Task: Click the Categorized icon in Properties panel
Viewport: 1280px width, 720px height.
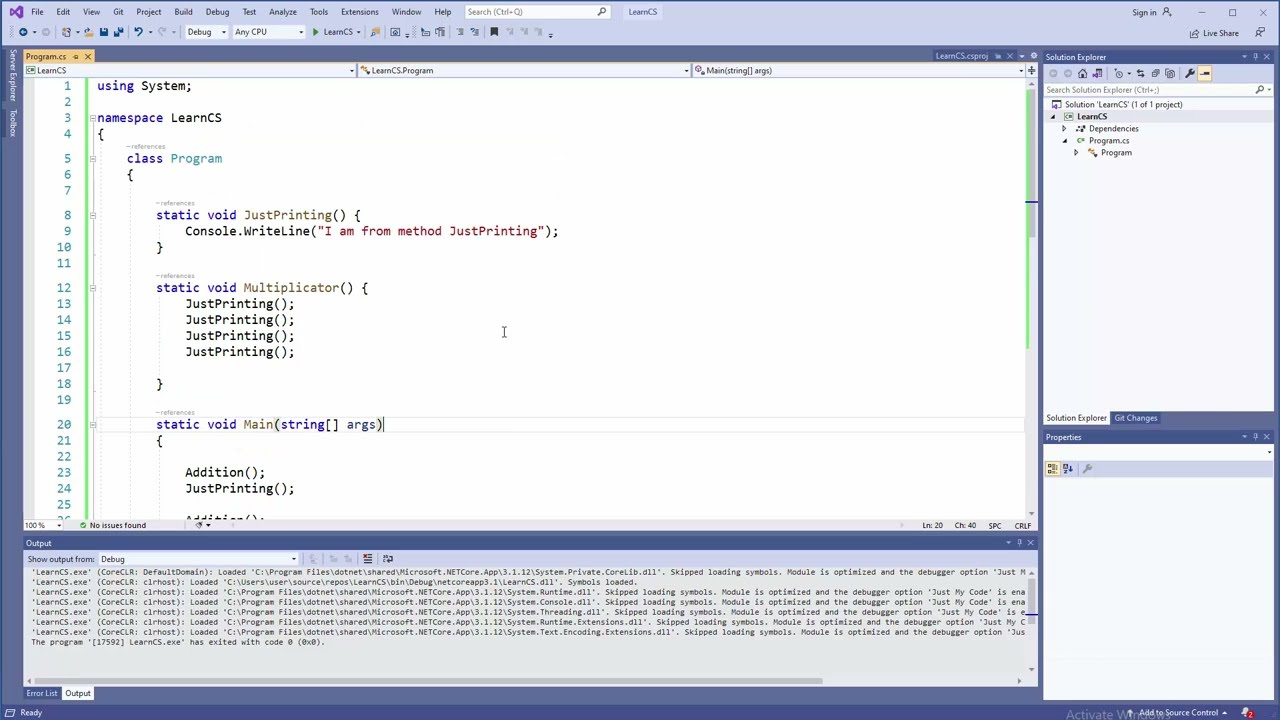Action: (x=1054, y=468)
